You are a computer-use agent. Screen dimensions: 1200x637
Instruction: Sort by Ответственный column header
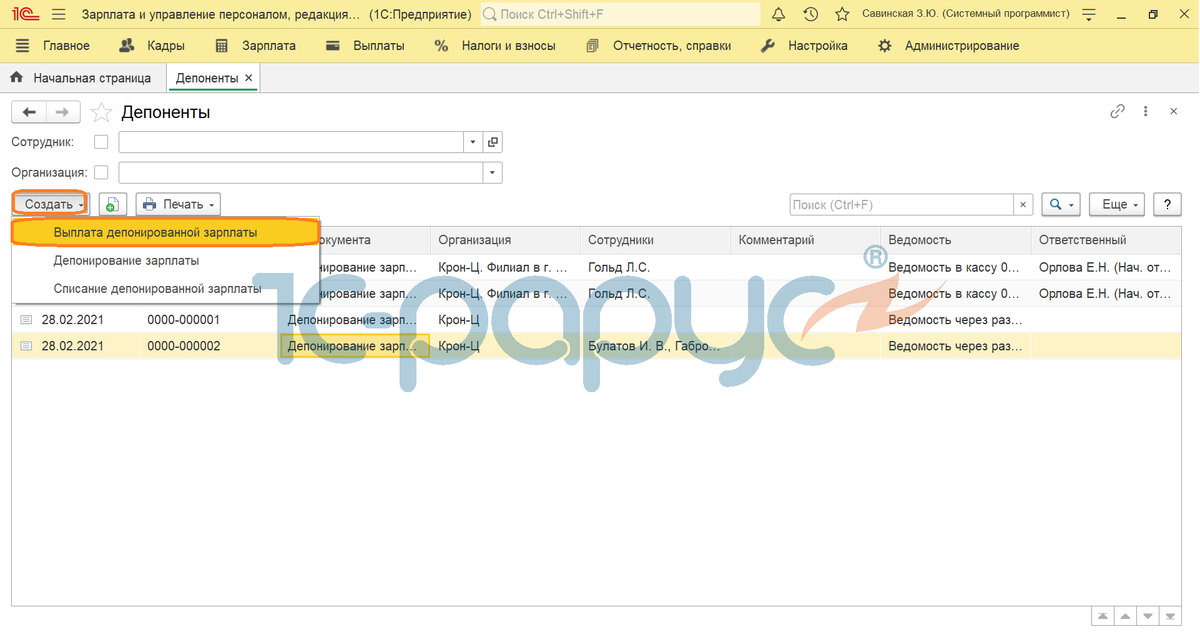coord(1106,240)
